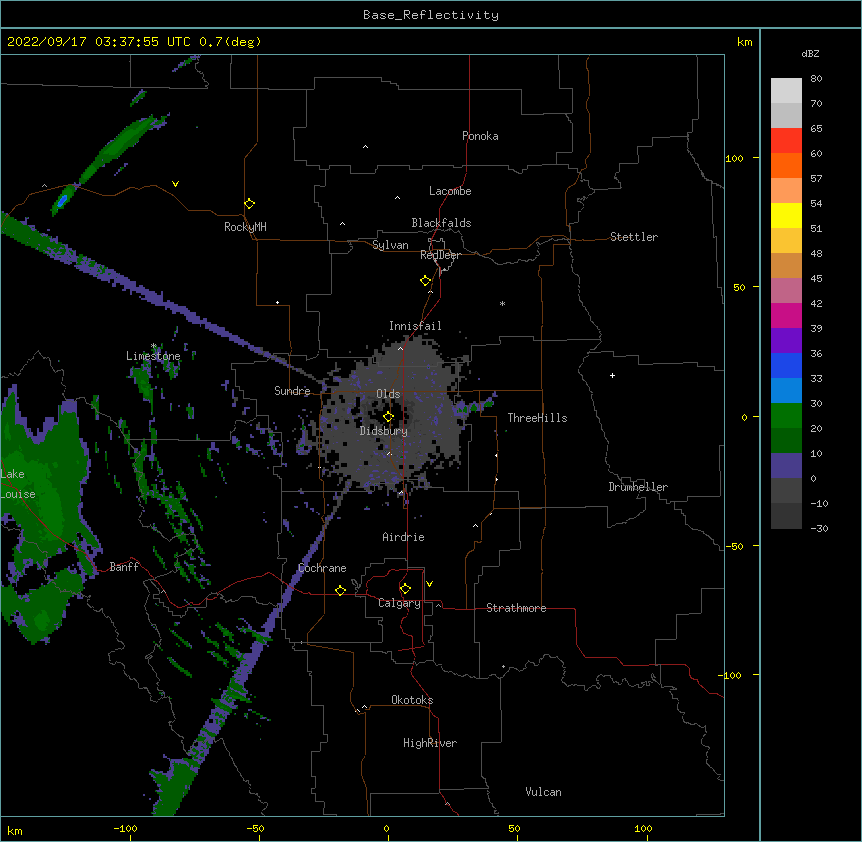Screen dimensions: 862x842
Task: Select the green 30 dBZ legend swatch
Action: [786, 416]
